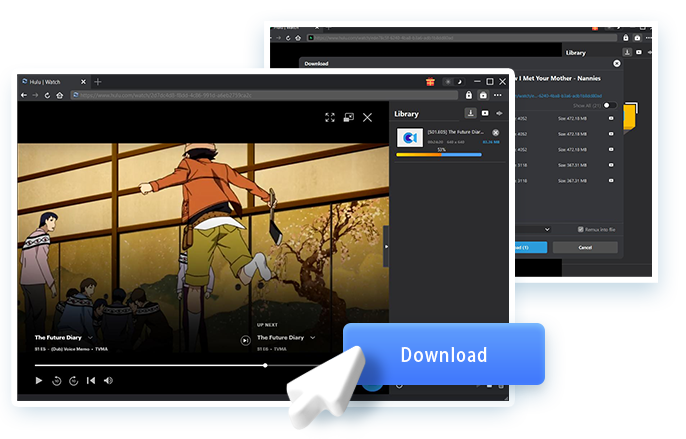The image size is (686, 439).
Task: Restart episode from the beginning
Action: click(91, 380)
